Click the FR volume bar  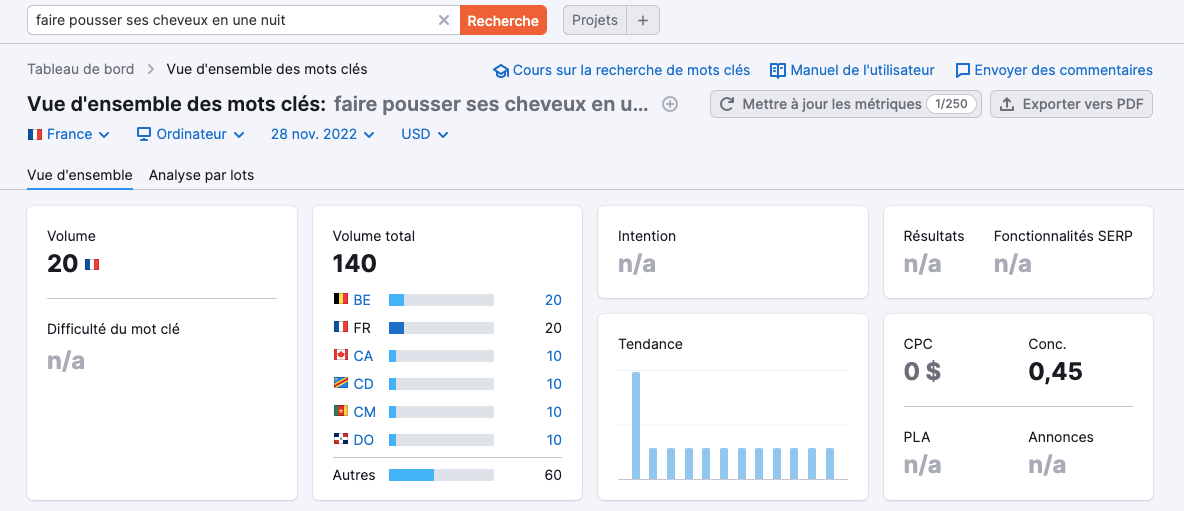pyautogui.click(x=441, y=328)
